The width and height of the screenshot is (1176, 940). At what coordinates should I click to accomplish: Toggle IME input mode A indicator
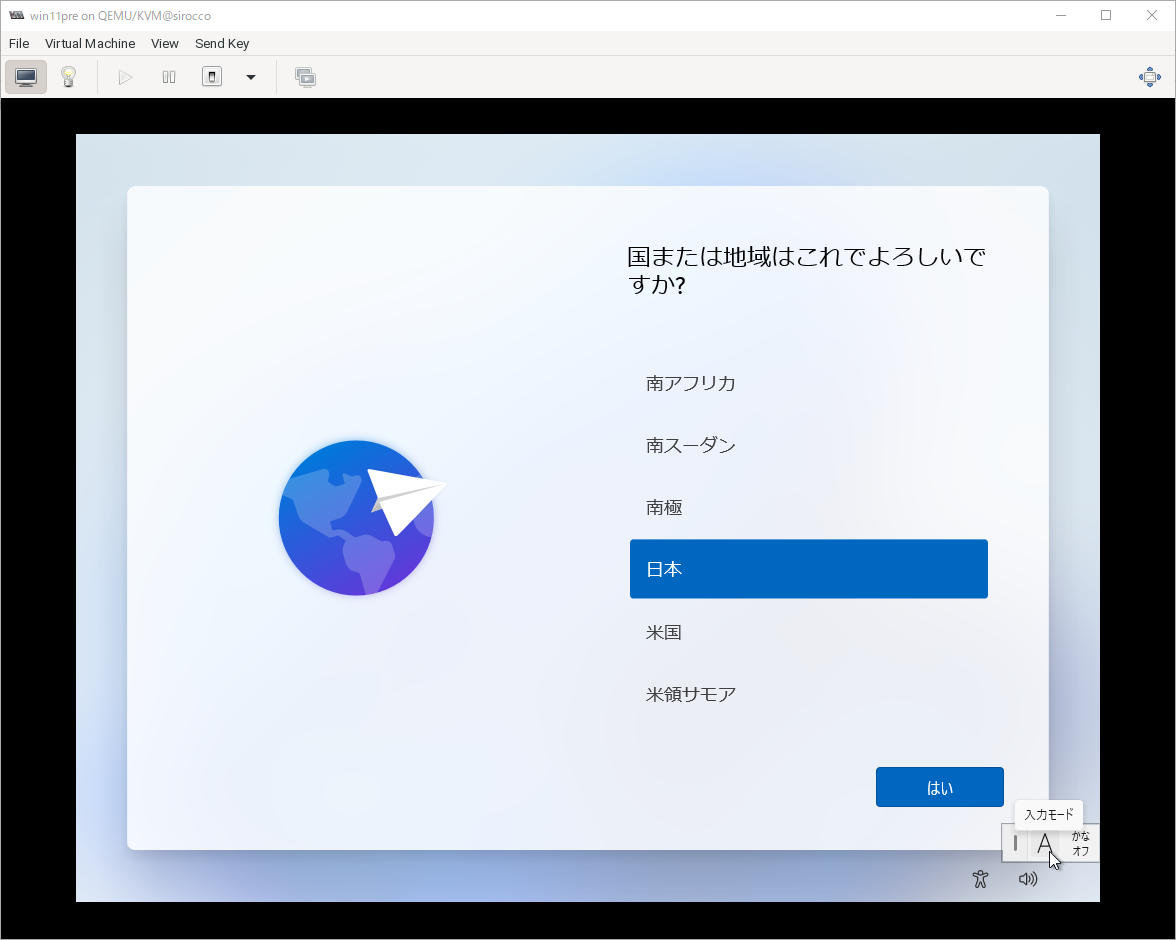coord(1044,843)
